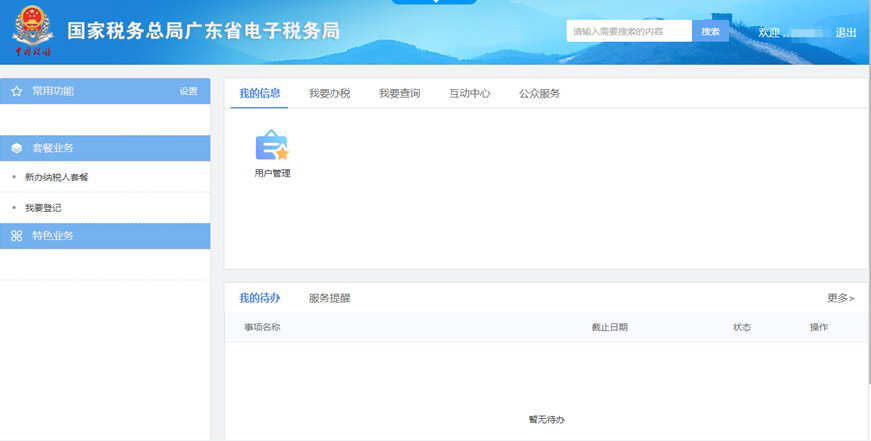The image size is (871, 441).
Task: Click the 套餐业务 section header
Action: (105, 148)
